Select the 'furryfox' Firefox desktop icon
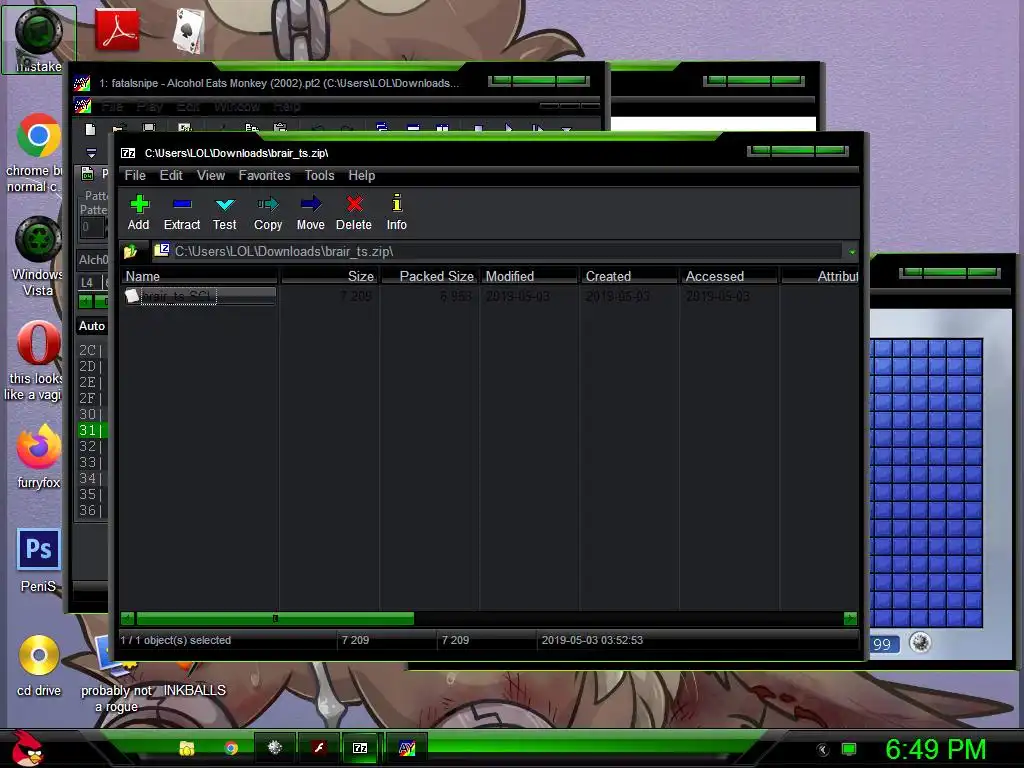Image resolution: width=1024 pixels, height=768 pixels. coord(38,456)
